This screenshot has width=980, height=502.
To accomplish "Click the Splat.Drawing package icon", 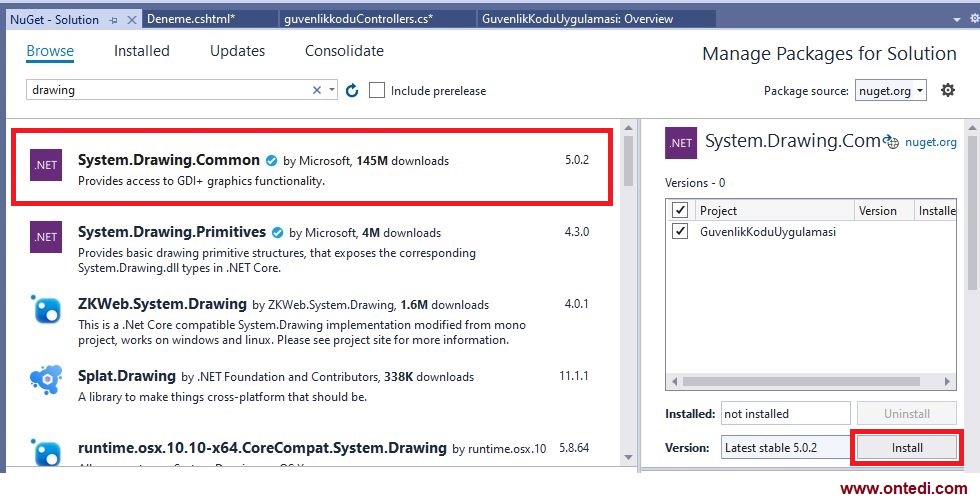I will 46,381.
